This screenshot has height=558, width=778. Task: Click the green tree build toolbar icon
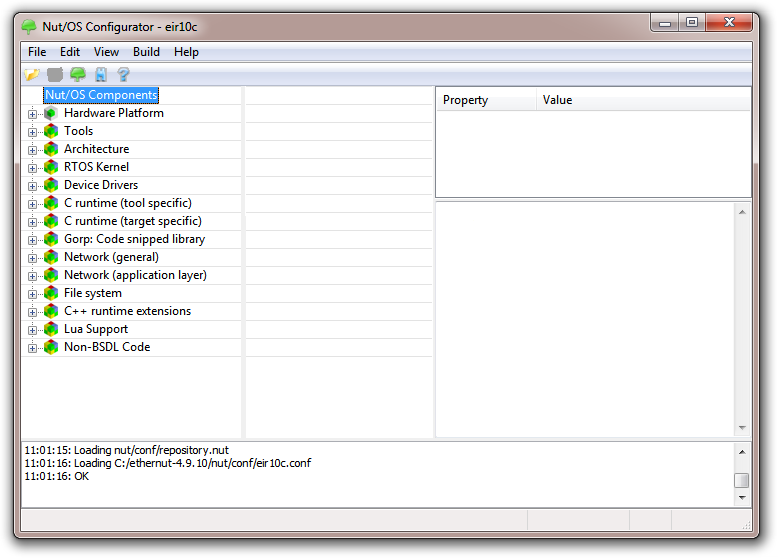77,74
